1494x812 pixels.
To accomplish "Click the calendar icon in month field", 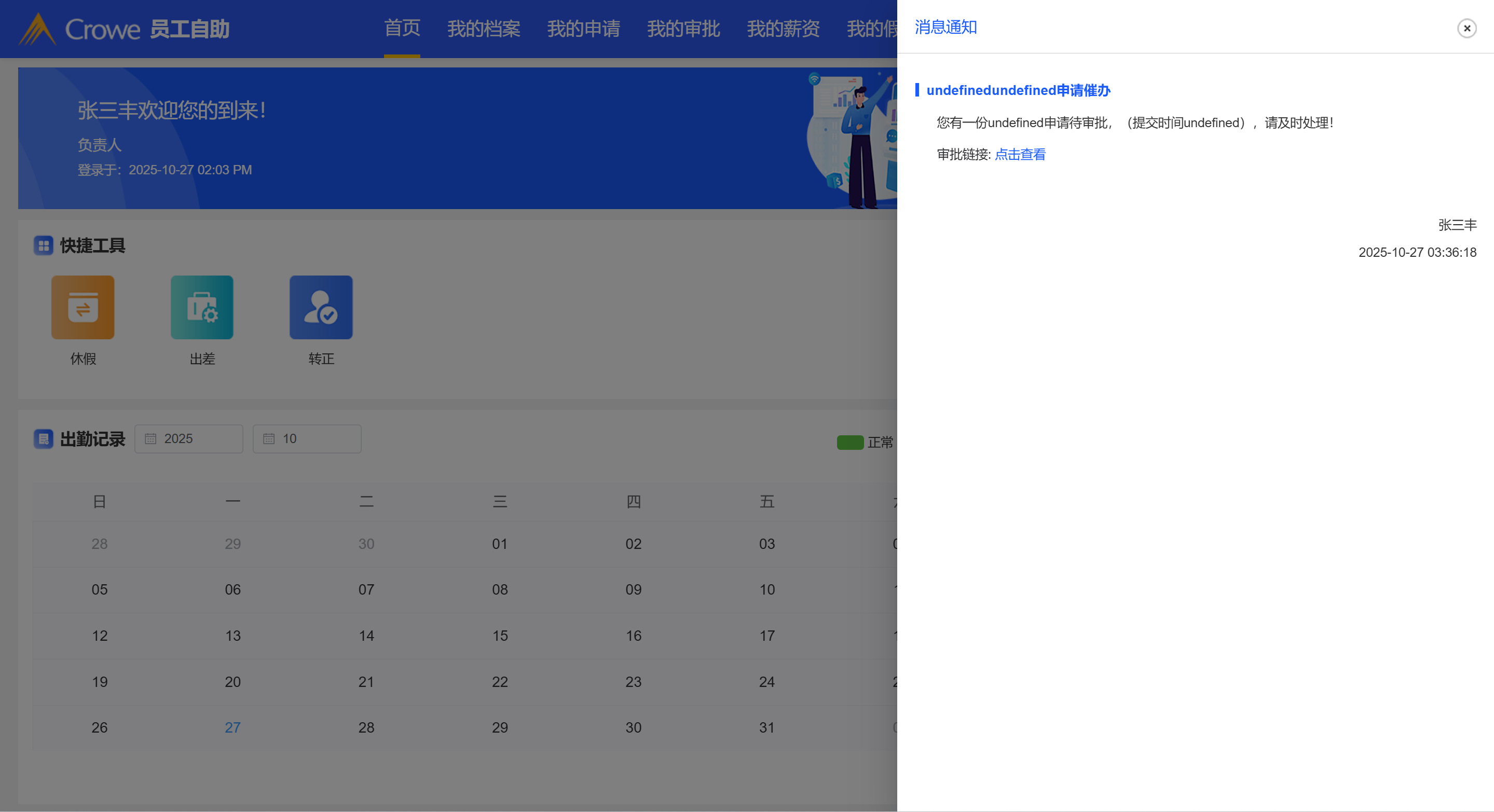I will [268, 438].
